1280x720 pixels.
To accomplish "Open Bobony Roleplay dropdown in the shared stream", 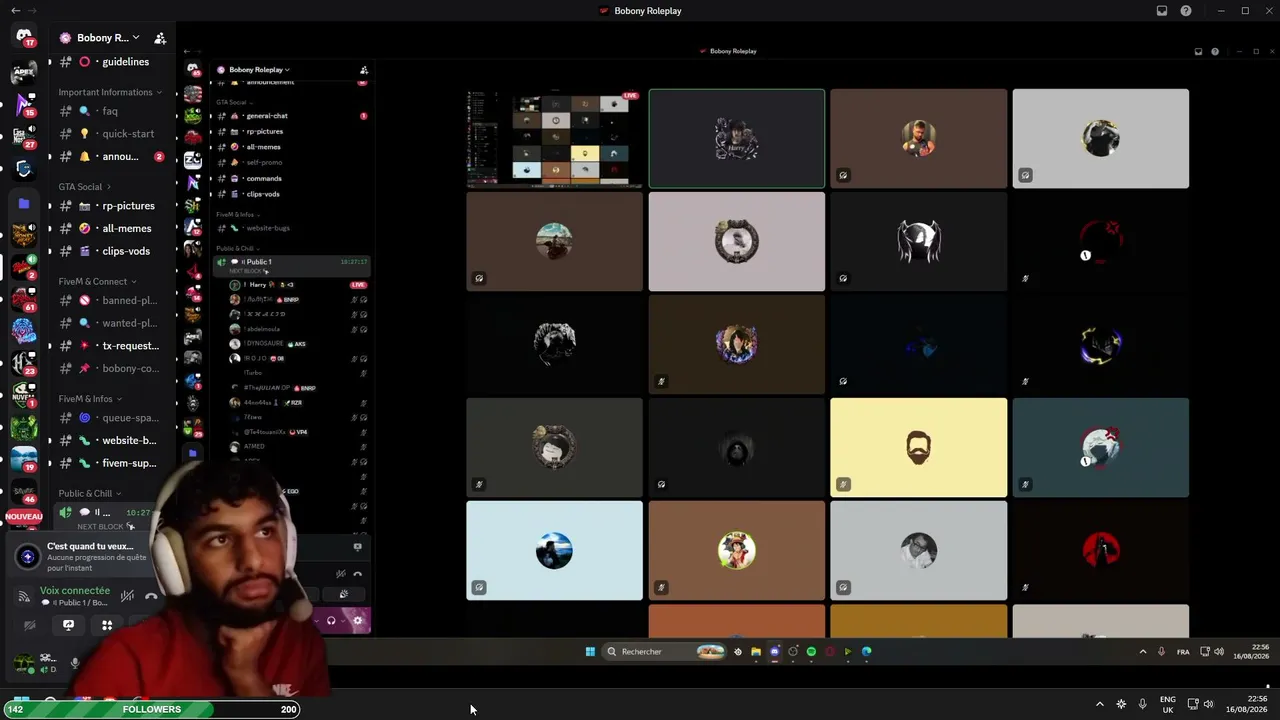I will point(259,70).
